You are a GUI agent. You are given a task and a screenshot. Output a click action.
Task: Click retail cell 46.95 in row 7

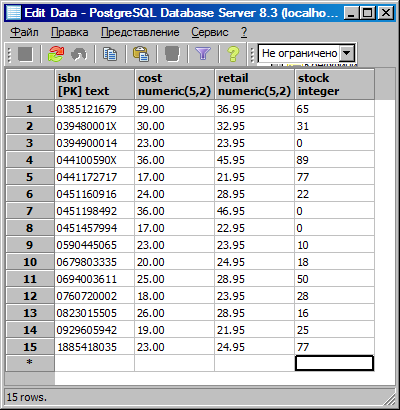coord(254,211)
